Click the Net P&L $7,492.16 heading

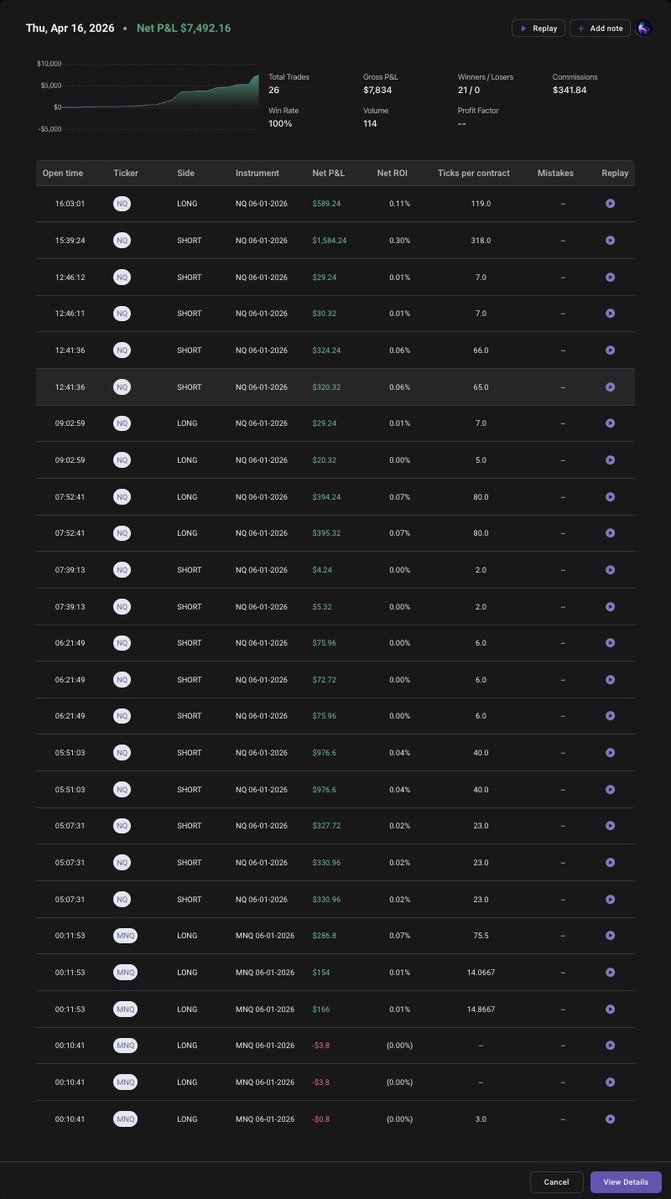coord(183,28)
